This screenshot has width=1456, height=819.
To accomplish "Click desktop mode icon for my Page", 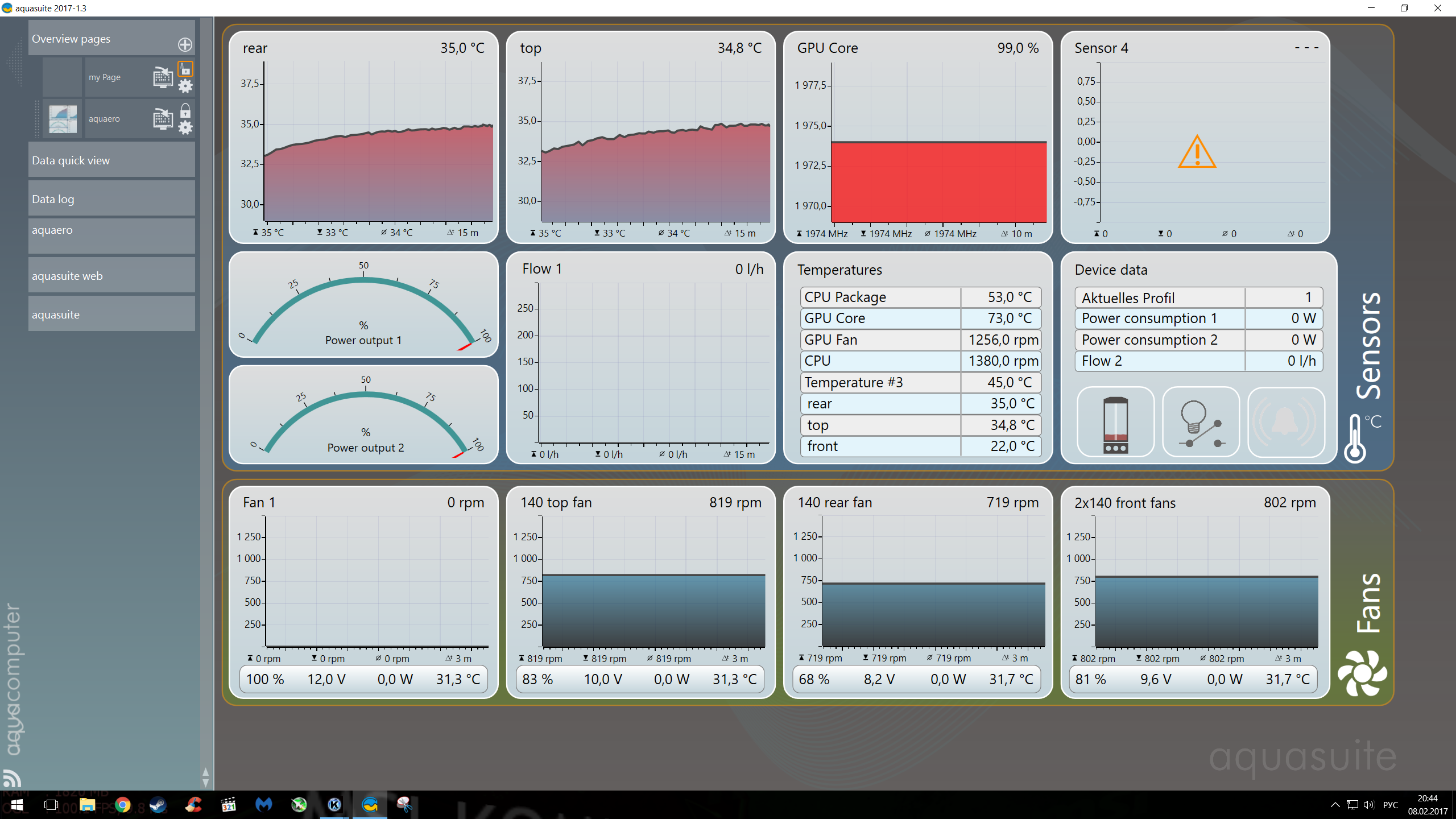I will point(163,77).
